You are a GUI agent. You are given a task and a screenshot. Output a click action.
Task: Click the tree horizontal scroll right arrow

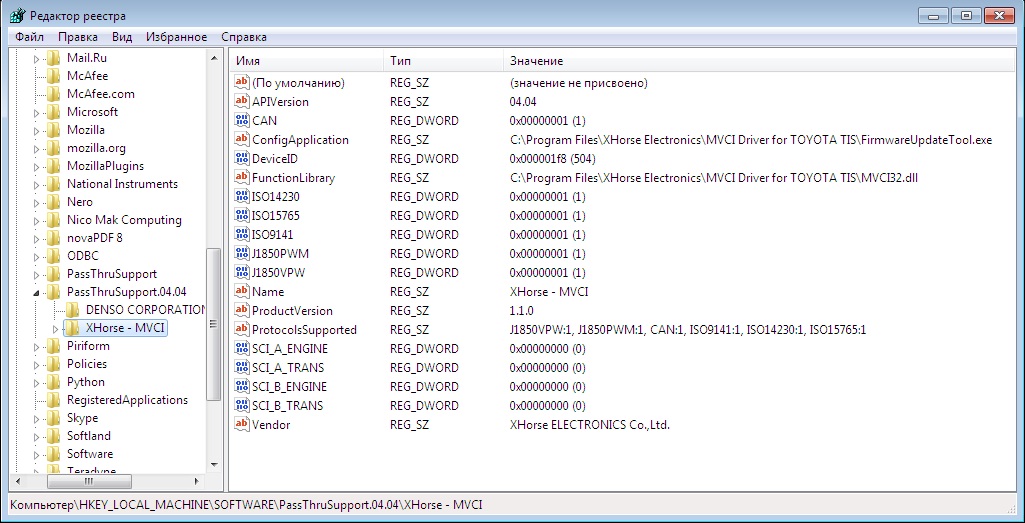coord(197,481)
